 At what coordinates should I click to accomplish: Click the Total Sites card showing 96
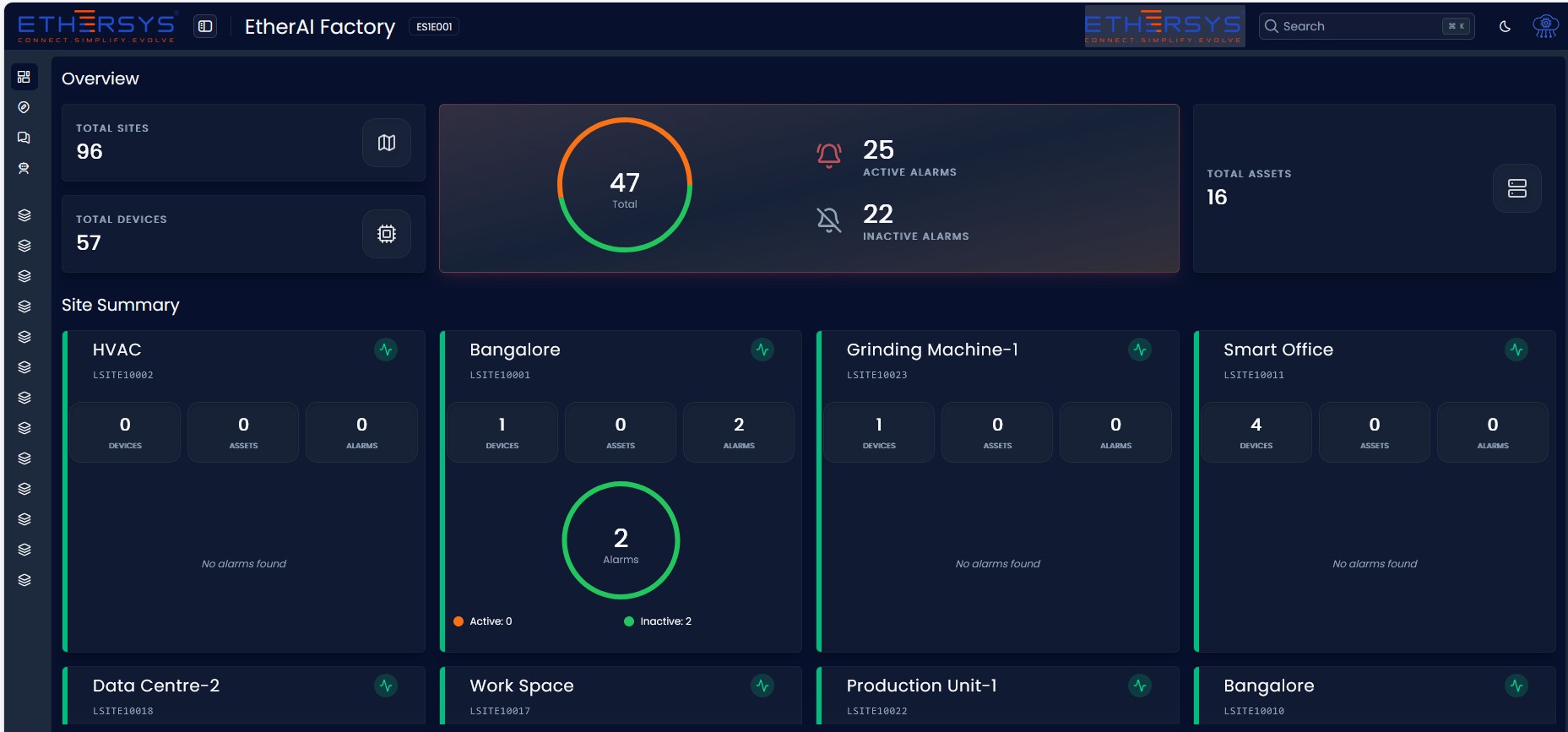click(243, 143)
